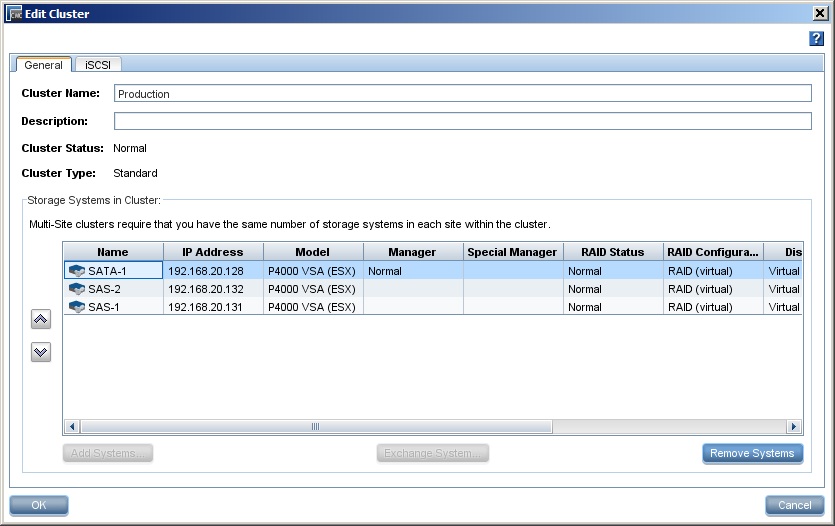Switch to the iSCSI tab
Image resolution: width=835 pixels, height=526 pixels.
[x=97, y=65]
